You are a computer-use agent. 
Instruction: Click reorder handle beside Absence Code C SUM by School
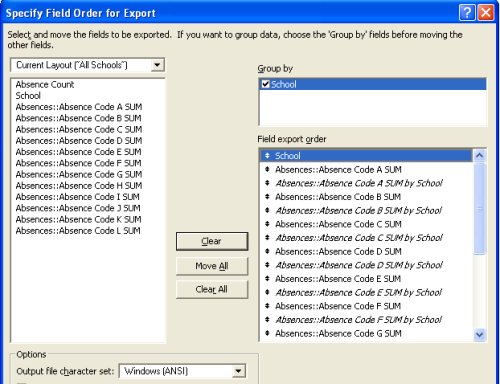[267, 238]
